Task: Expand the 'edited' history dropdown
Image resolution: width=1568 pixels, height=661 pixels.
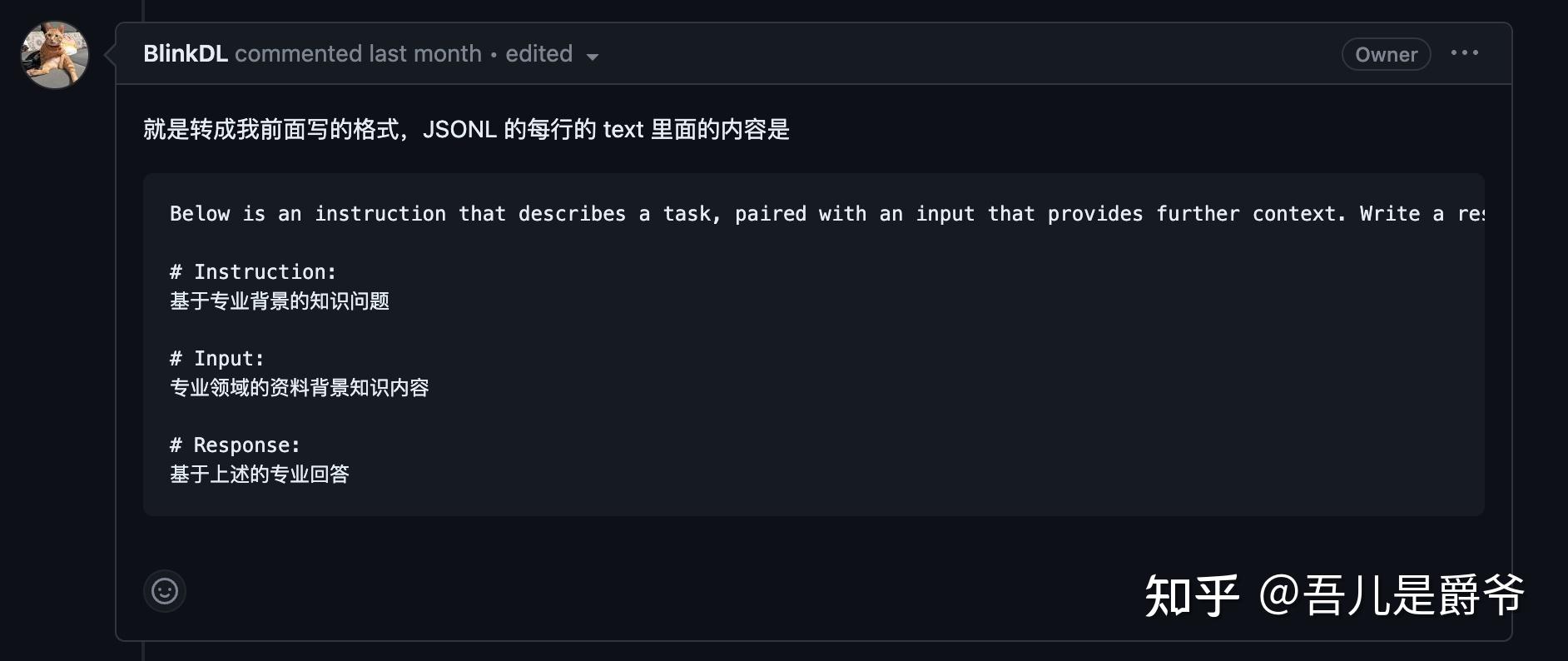Action: click(552, 54)
